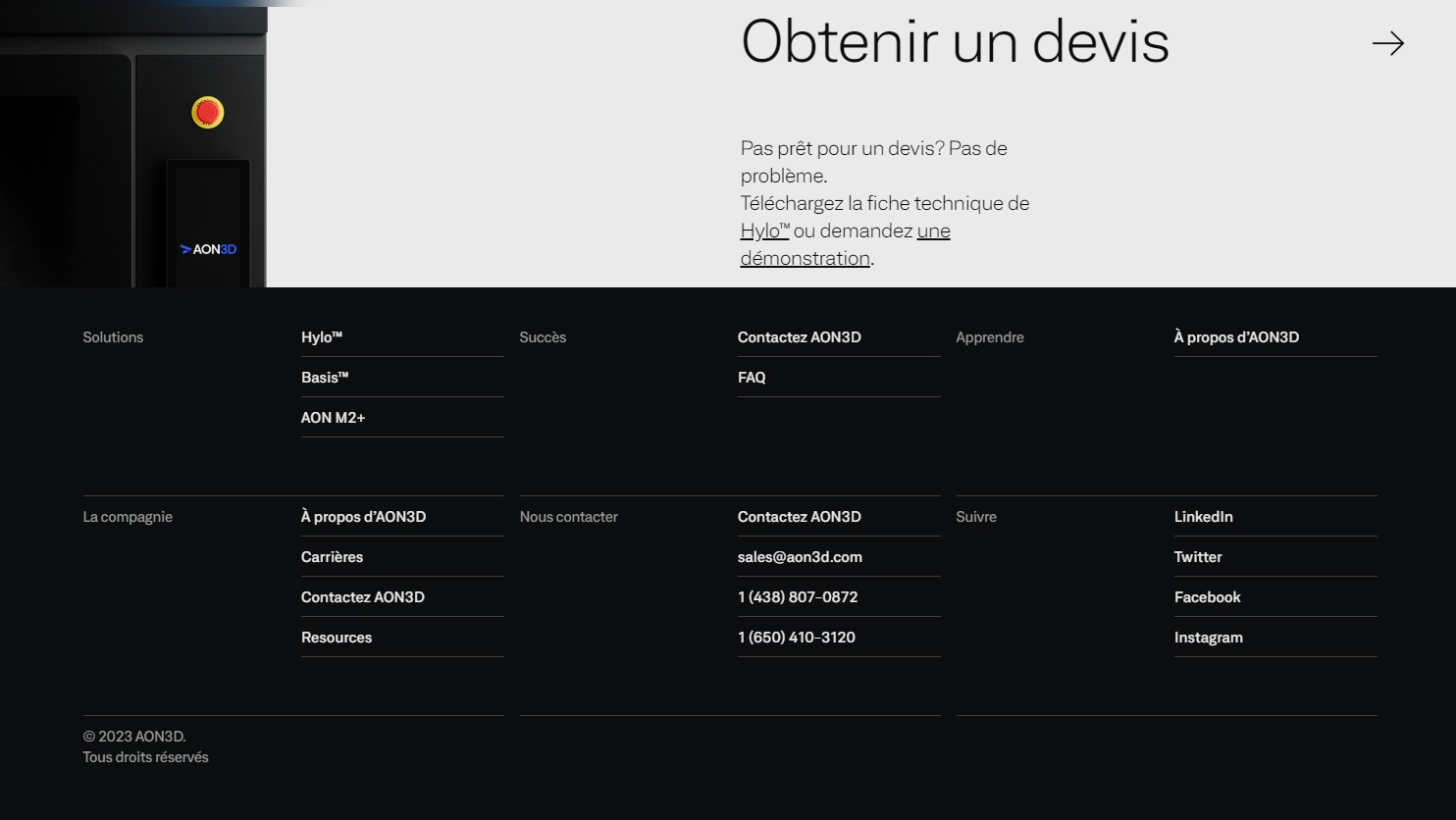Click the Obtenir un devis heading

954,42
